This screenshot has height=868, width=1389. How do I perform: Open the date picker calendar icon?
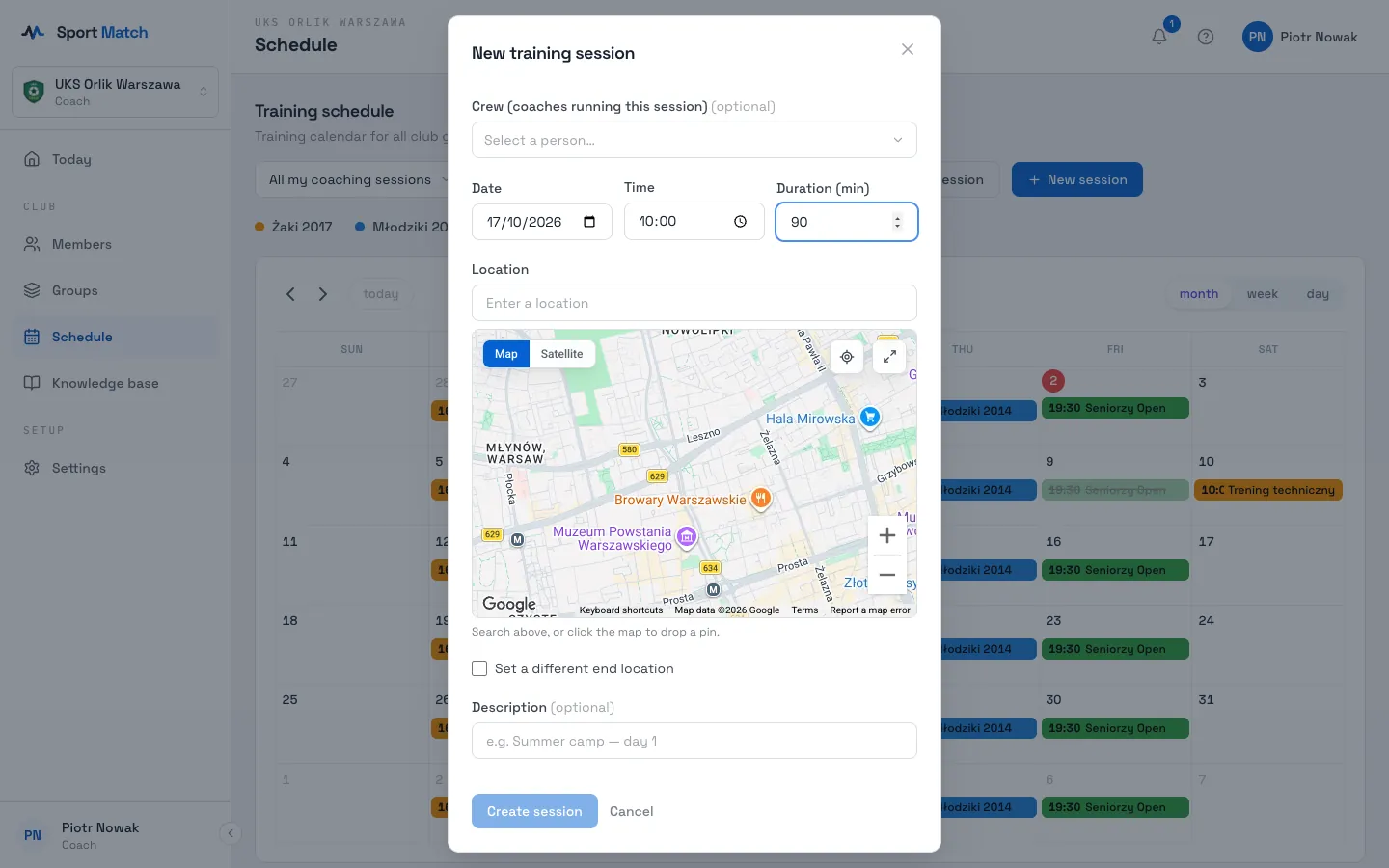[589, 222]
